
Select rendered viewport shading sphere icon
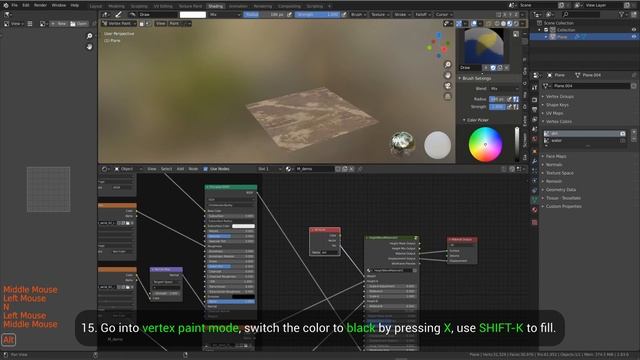(x=516, y=24)
